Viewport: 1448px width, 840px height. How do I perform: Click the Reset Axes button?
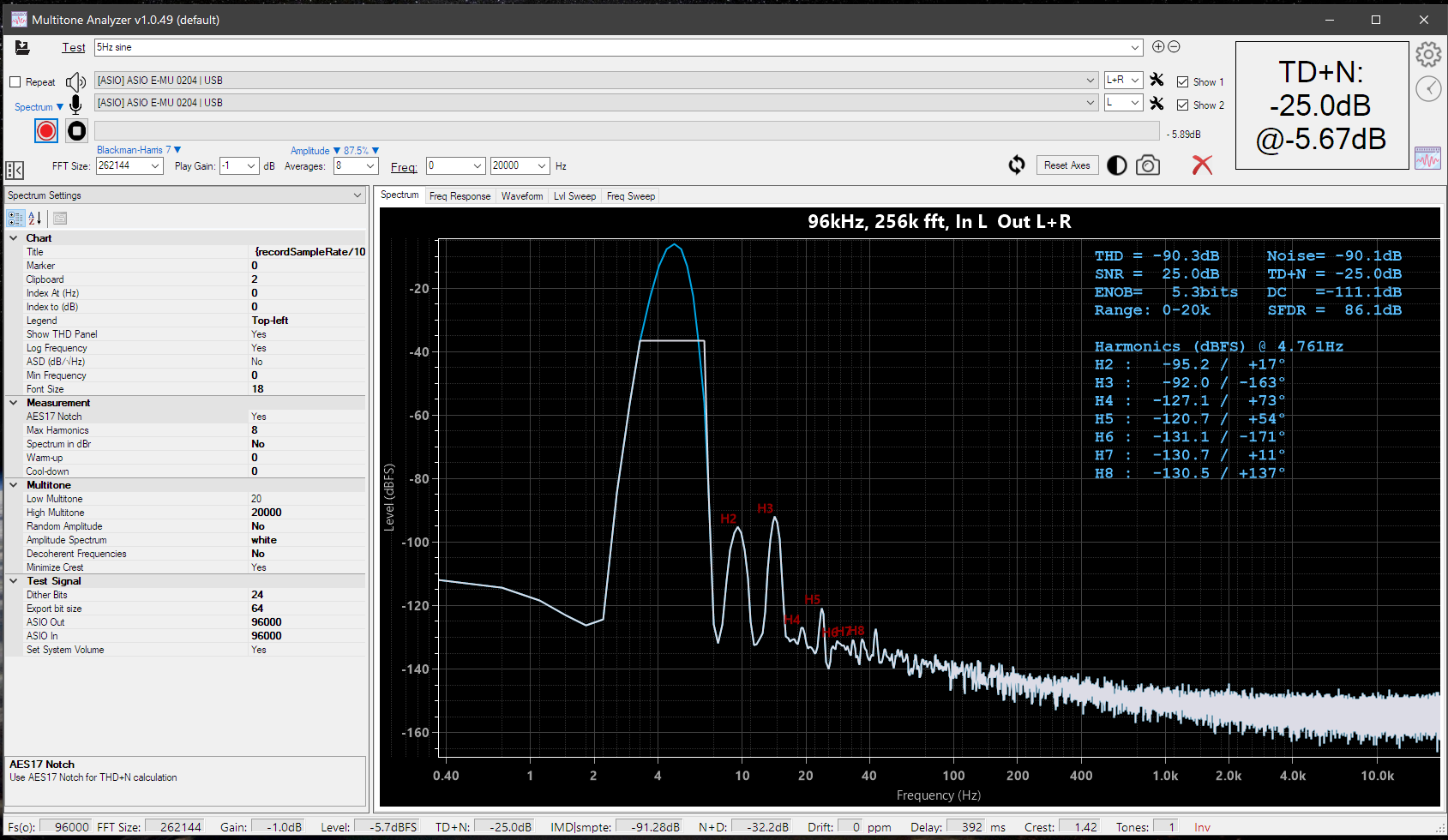click(1067, 165)
